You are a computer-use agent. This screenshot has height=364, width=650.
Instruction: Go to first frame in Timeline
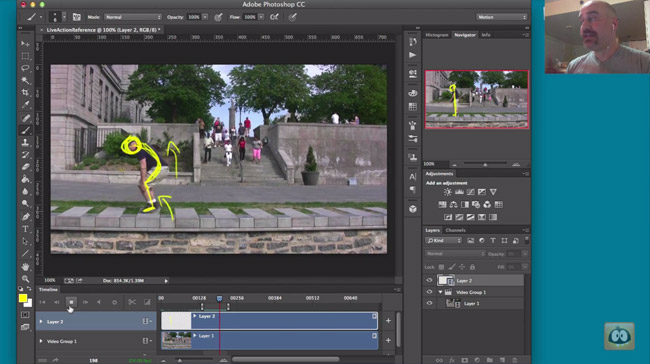pyautogui.click(x=42, y=302)
